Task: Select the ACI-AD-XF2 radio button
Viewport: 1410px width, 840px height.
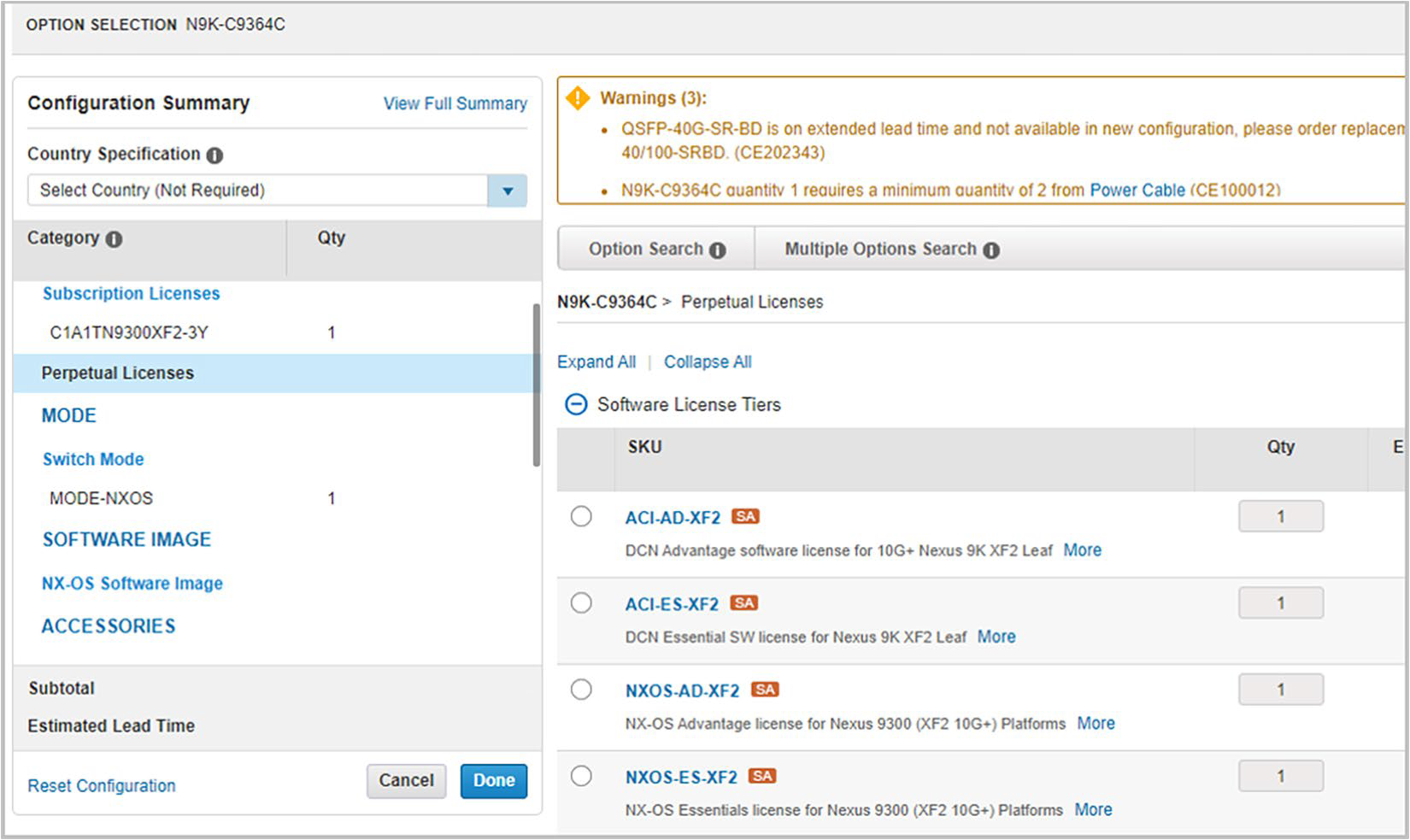Action: click(x=581, y=516)
